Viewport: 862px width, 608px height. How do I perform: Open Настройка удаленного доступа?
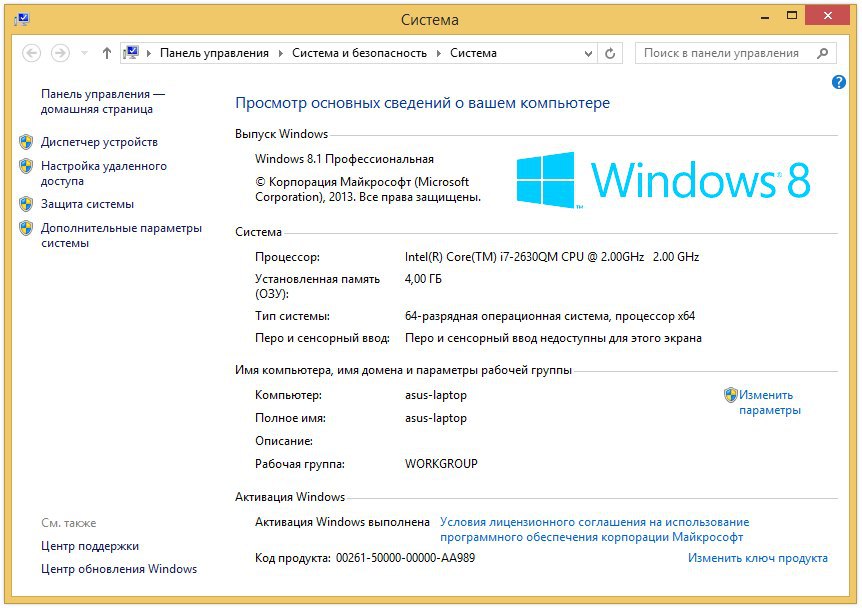pyautogui.click(x=103, y=173)
